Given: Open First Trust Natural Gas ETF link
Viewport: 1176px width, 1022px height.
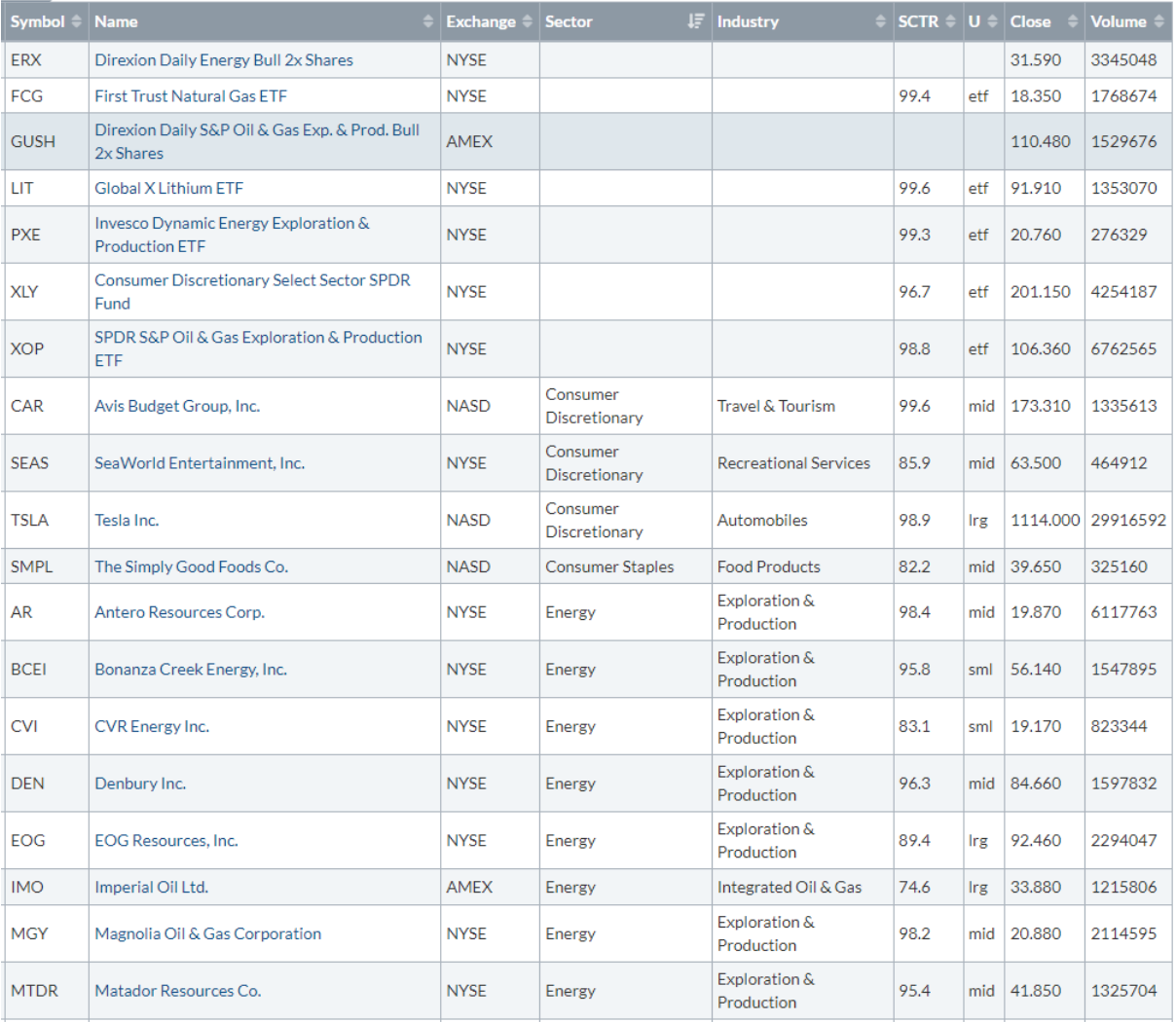Looking at the screenshot, I should point(191,95).
